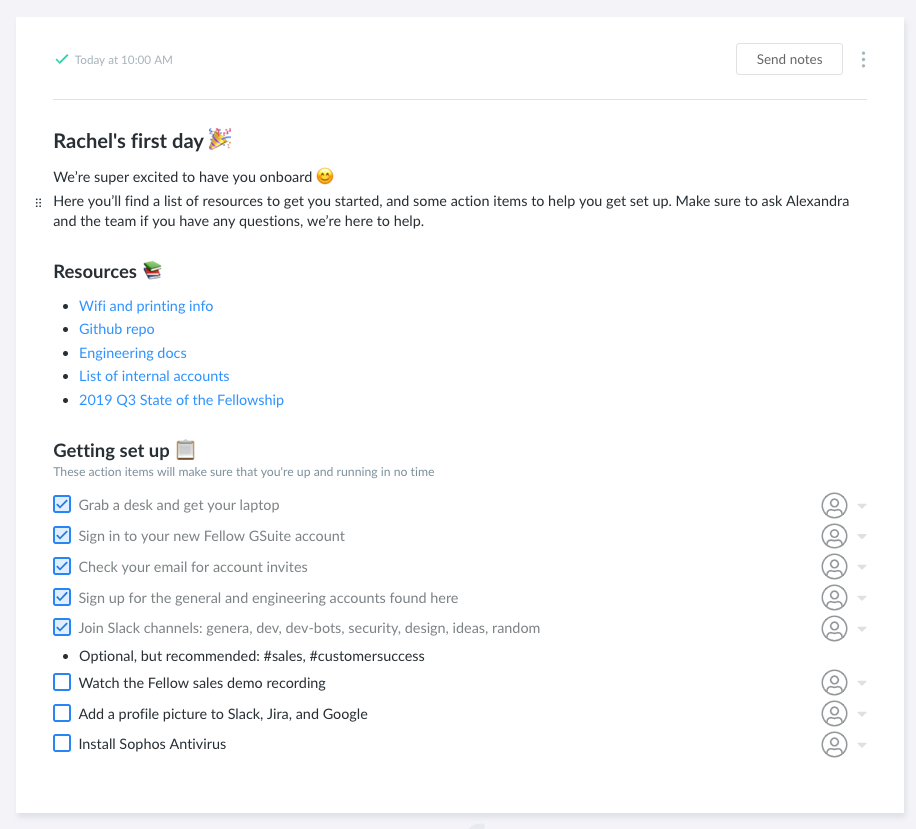This screenshot has width=916, height=829.
Task: Click the drag handle beside the intro paragraph
Action: tap(39, 202)
